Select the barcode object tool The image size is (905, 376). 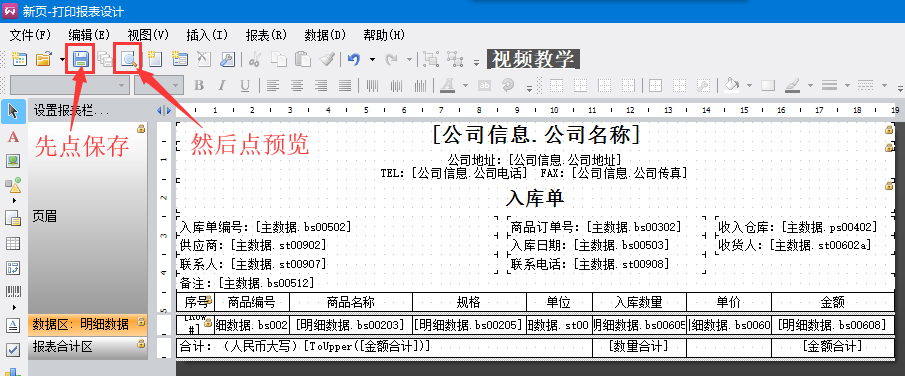[x=13, y=291]
